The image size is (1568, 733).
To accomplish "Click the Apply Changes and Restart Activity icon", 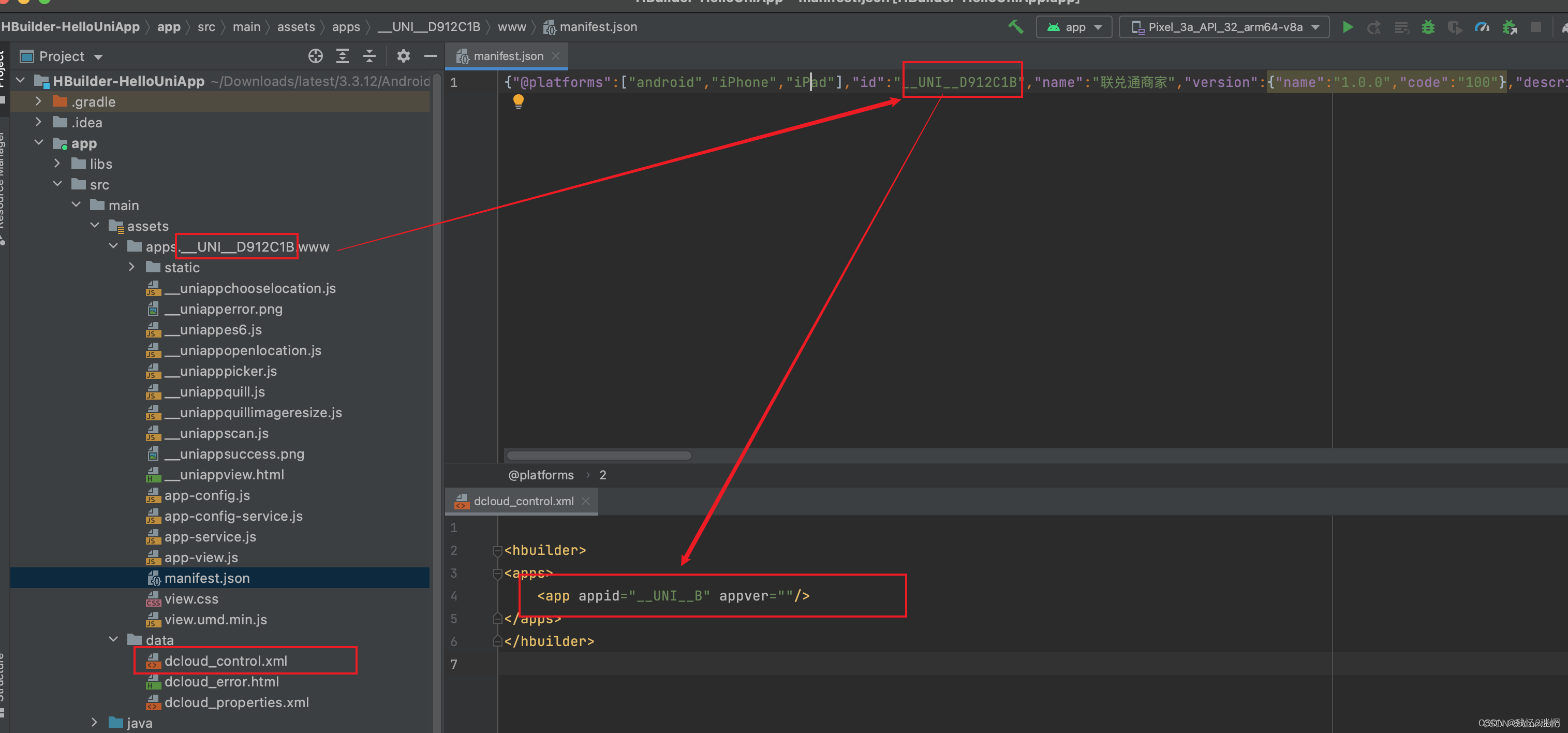I will (x=1374, y=27).
